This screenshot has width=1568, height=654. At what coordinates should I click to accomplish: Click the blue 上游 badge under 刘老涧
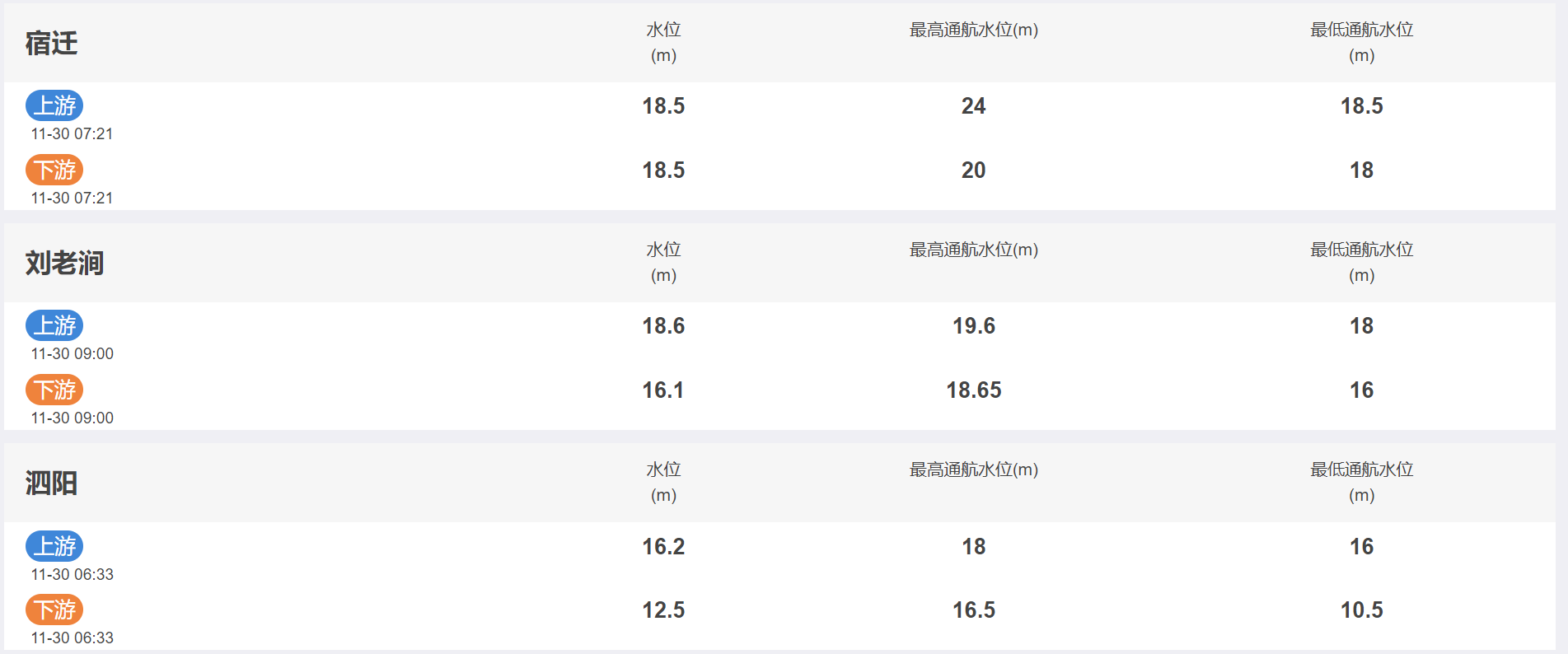click(54, 325)
